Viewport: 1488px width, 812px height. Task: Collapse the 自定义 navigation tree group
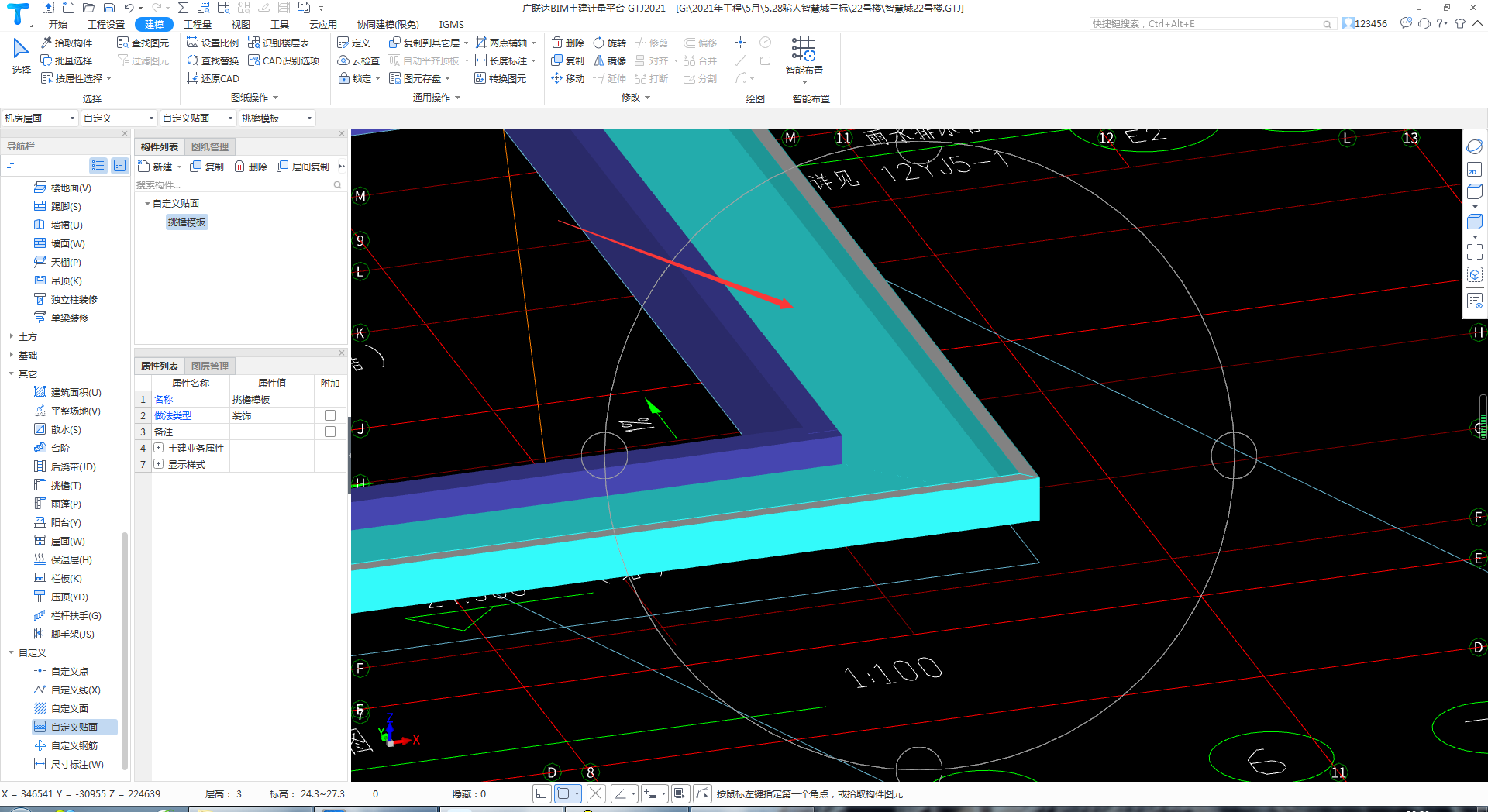tap(11, 652)
